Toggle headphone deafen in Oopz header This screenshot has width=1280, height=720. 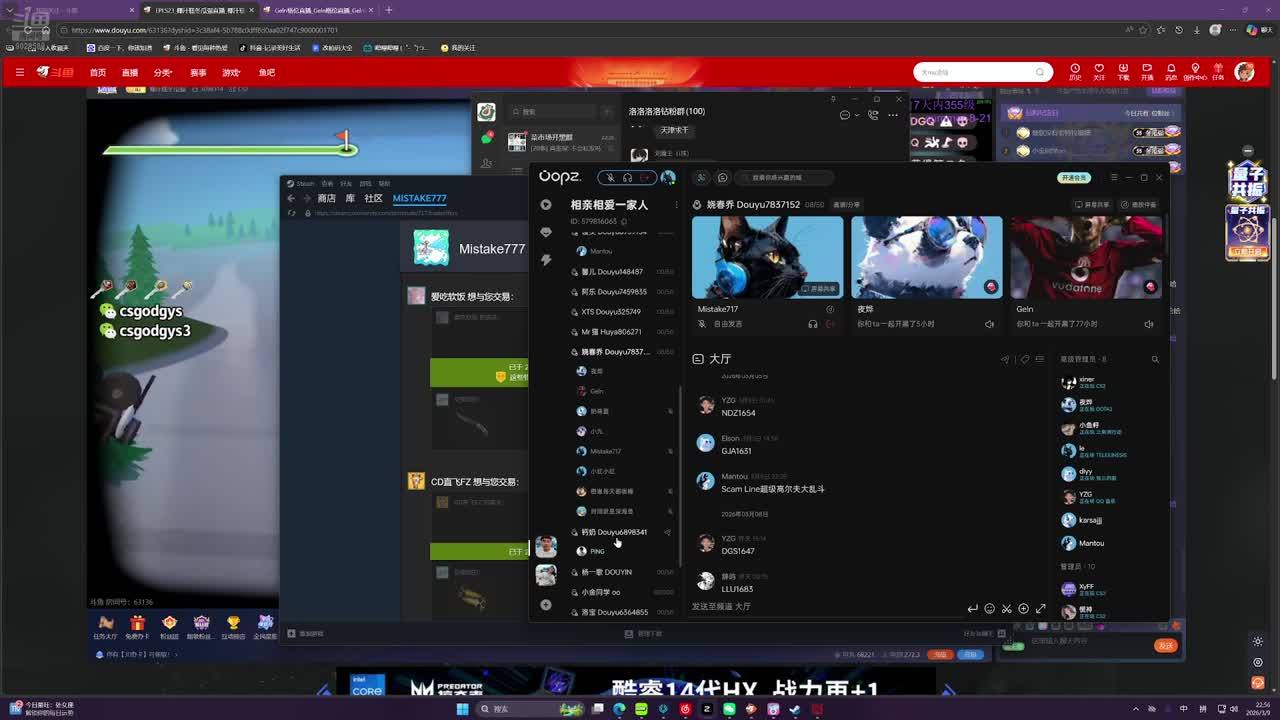point(627,178)
